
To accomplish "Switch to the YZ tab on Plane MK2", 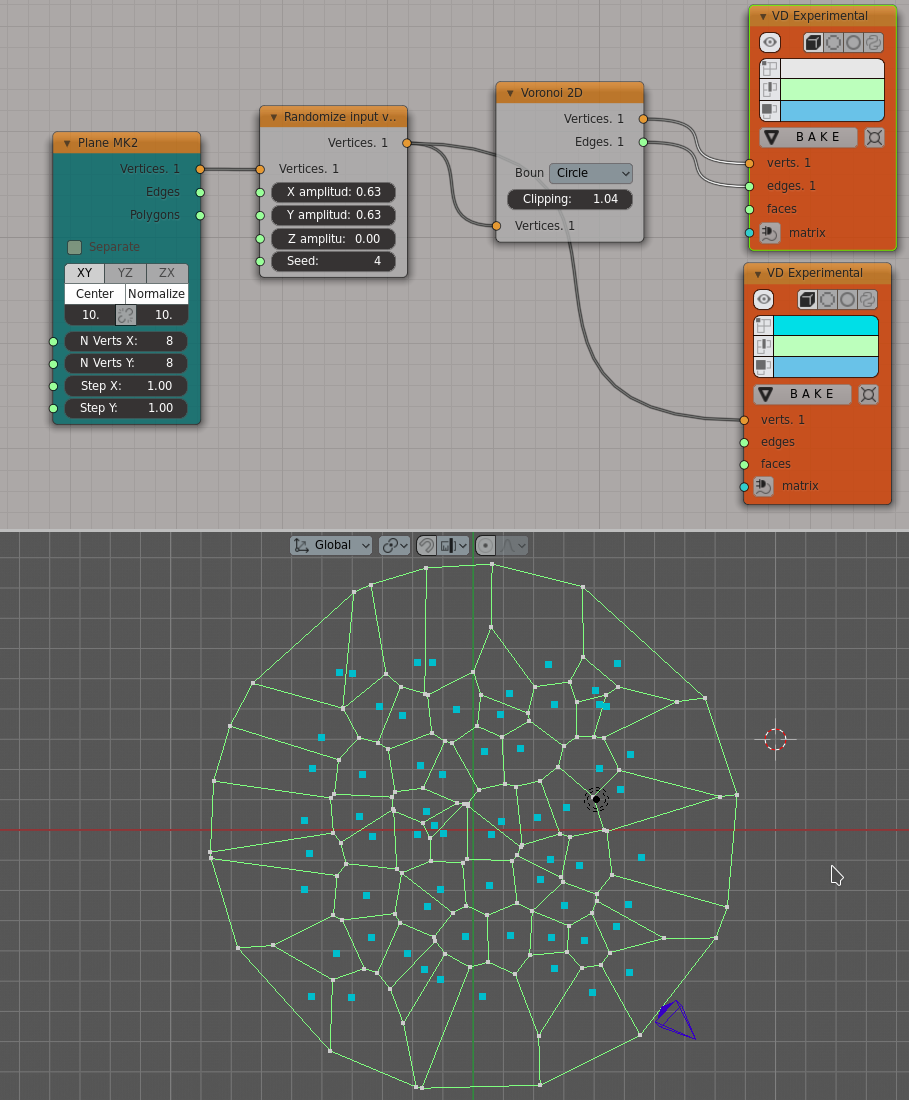I will tap(125, 273).
